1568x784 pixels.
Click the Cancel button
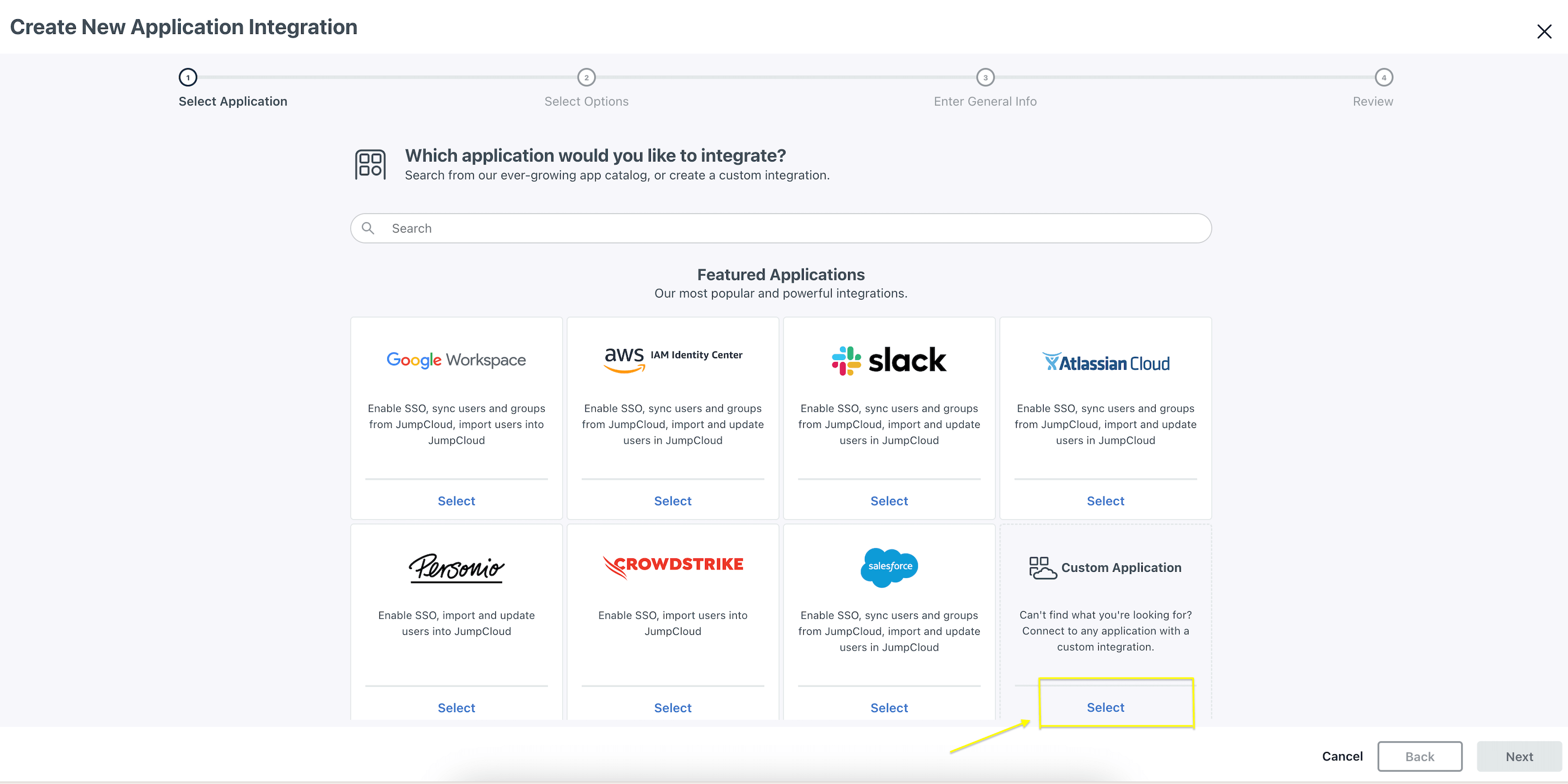click(1342, 756)
